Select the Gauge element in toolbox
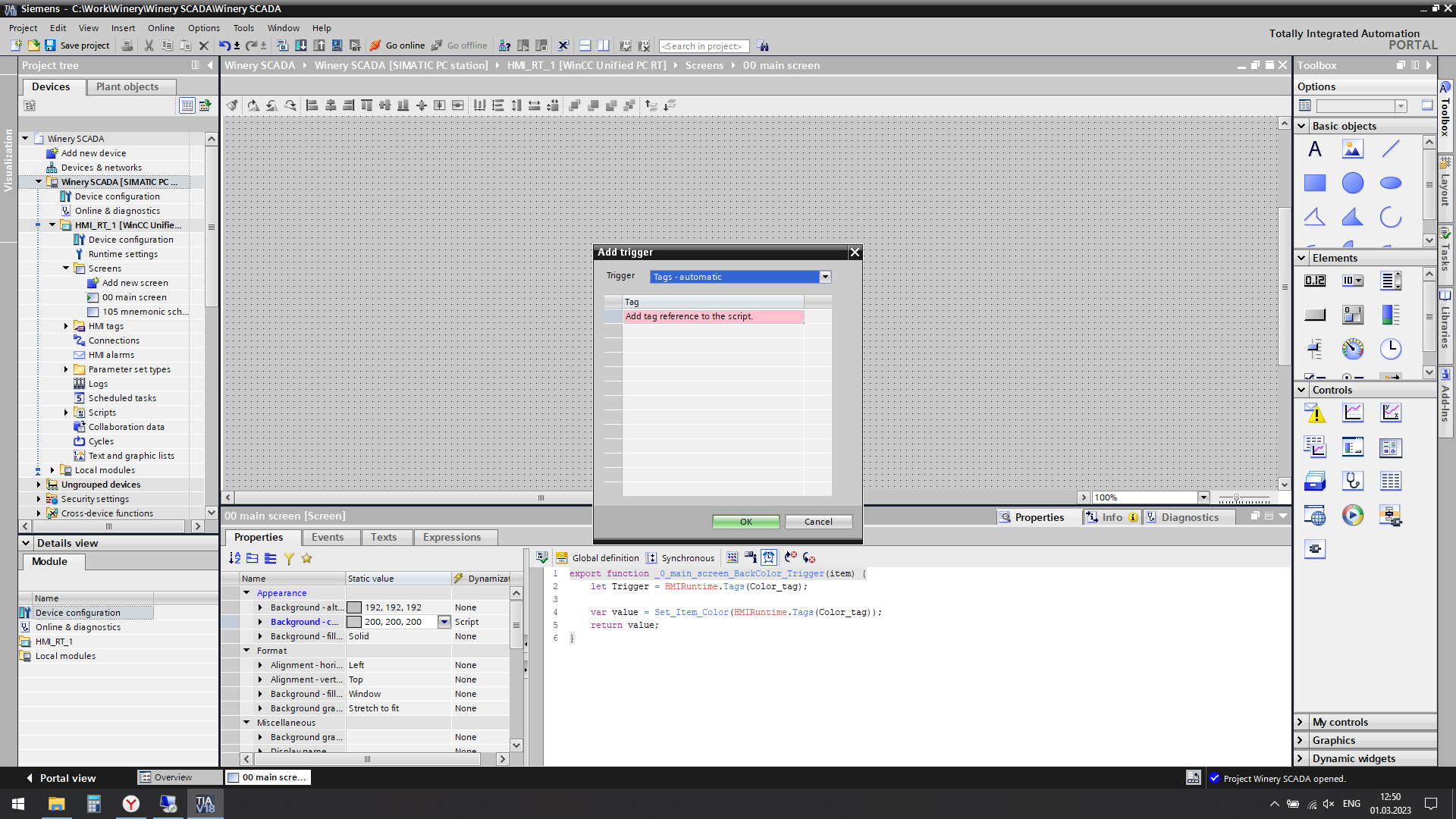 click(1352, 349)
